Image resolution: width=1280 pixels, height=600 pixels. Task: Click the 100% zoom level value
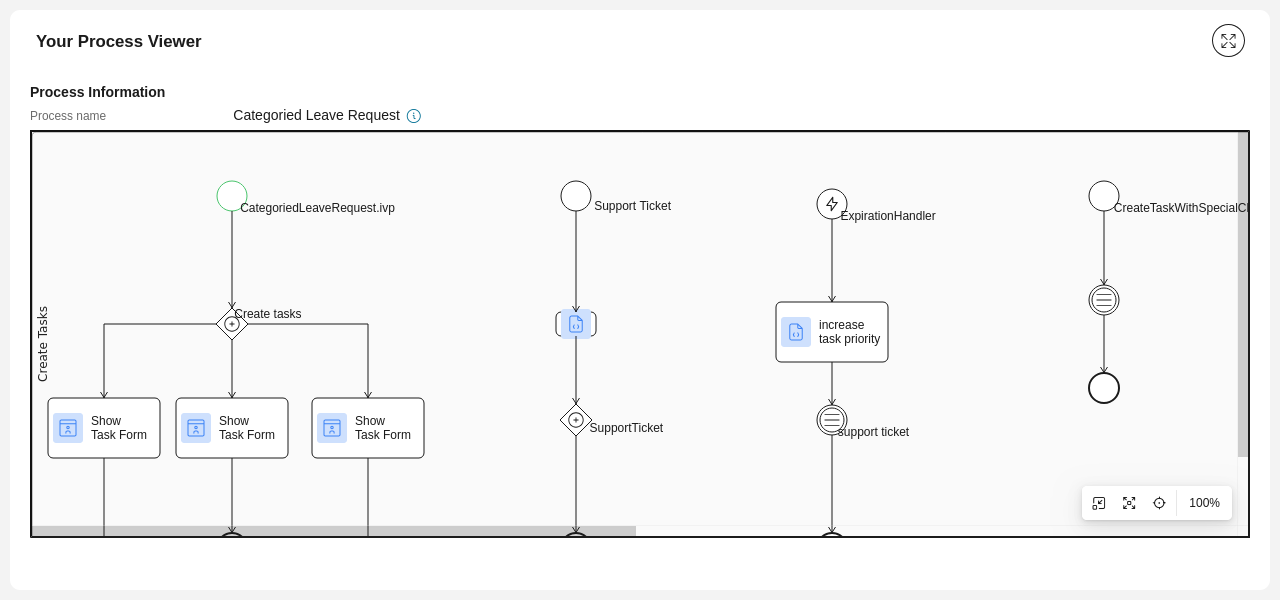click(1204, 503)
